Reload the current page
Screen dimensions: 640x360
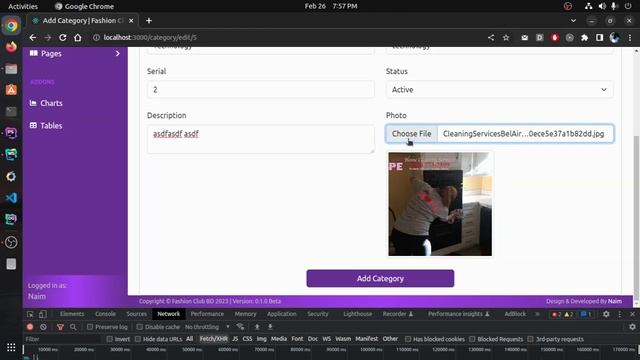pyautogui.click(x=62, y=38)
